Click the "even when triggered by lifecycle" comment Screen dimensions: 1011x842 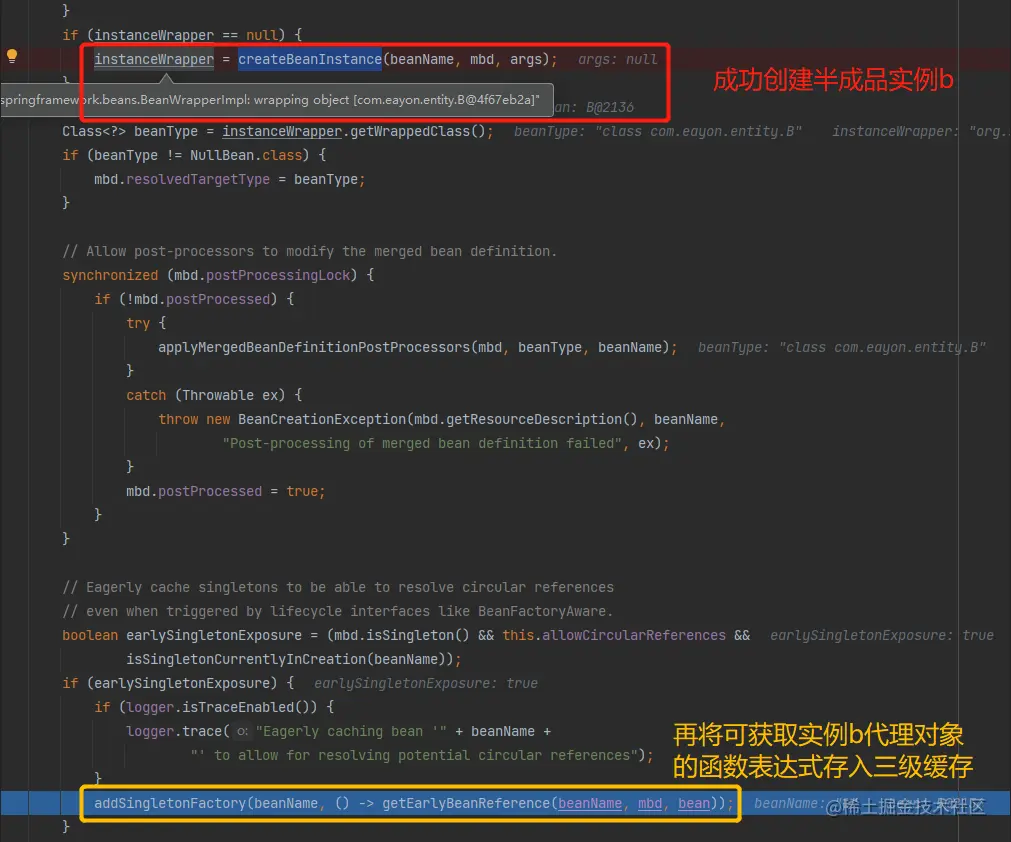[x=338, y=611]
